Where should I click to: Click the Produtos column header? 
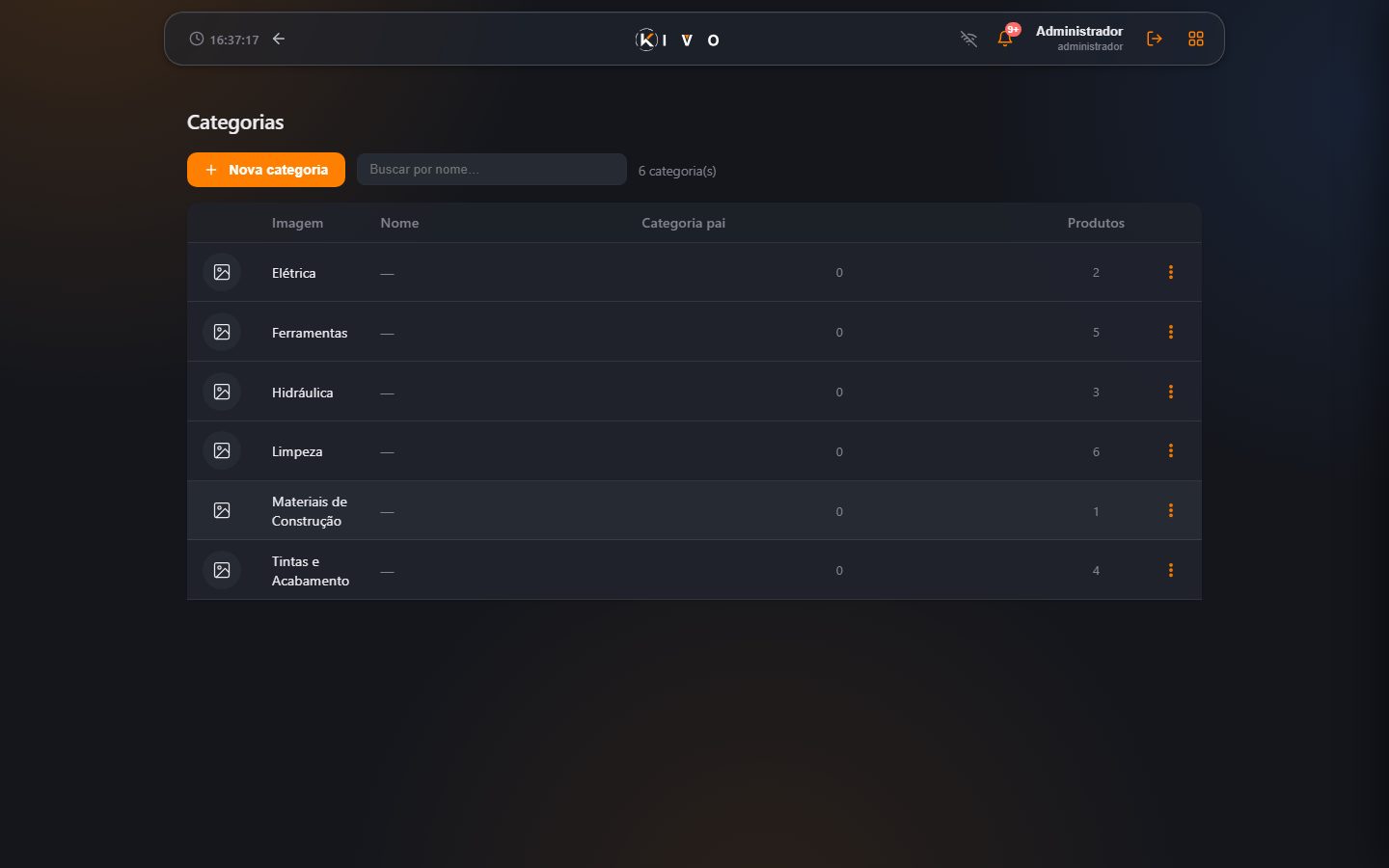pyautogui.click(x=1096, y=223)
